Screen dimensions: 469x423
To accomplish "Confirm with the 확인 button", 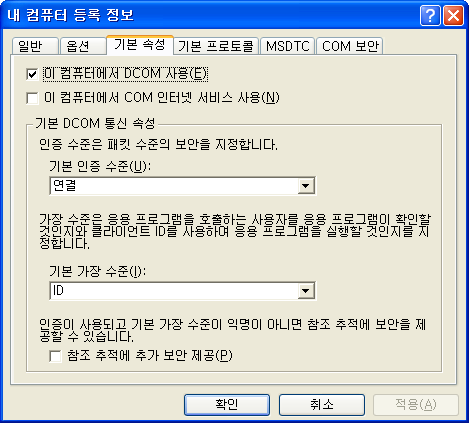I will 227,405.
